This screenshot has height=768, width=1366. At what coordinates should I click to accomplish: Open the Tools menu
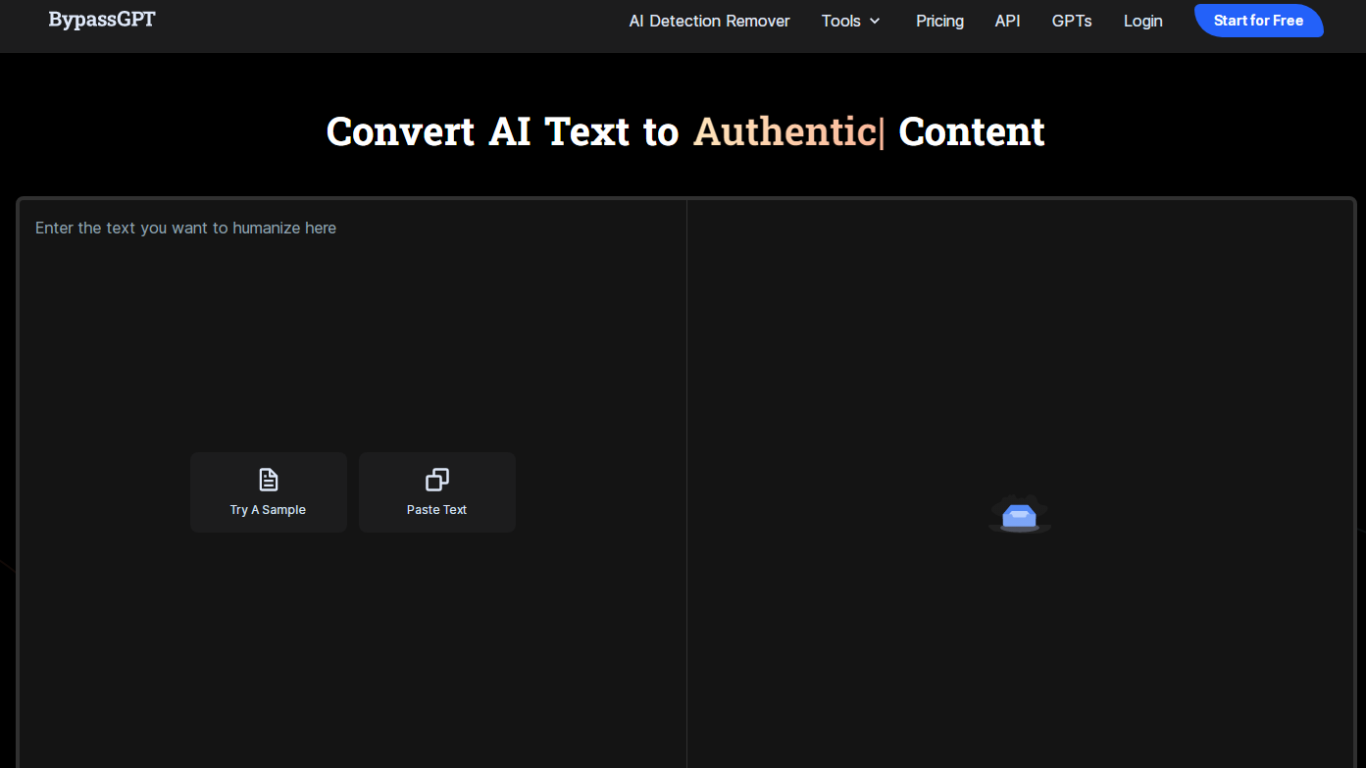(841, 21)
